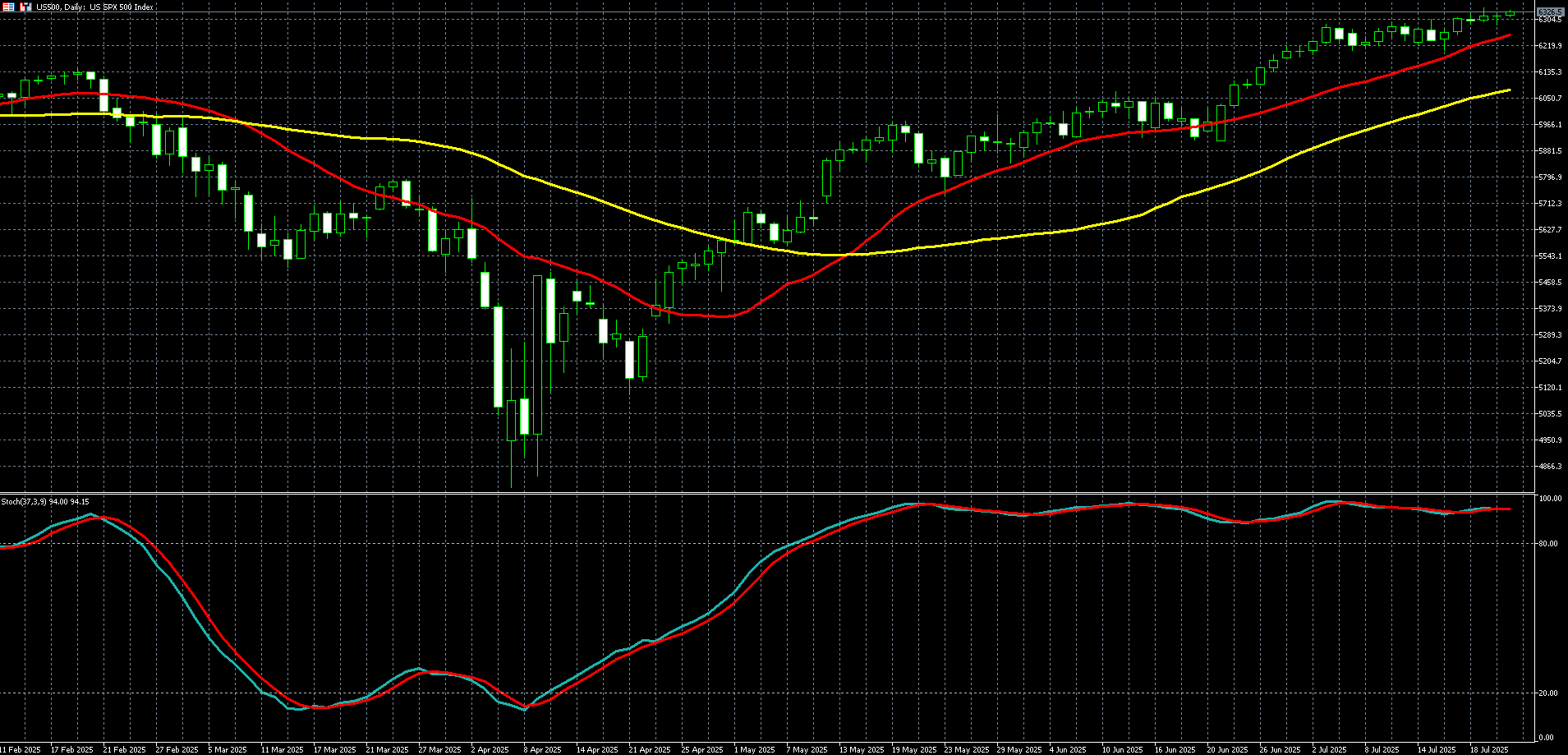This screenshot has width=1568, height=755.
Task: Click the 11 Feb 2025 date label
Action: point(21,749)
